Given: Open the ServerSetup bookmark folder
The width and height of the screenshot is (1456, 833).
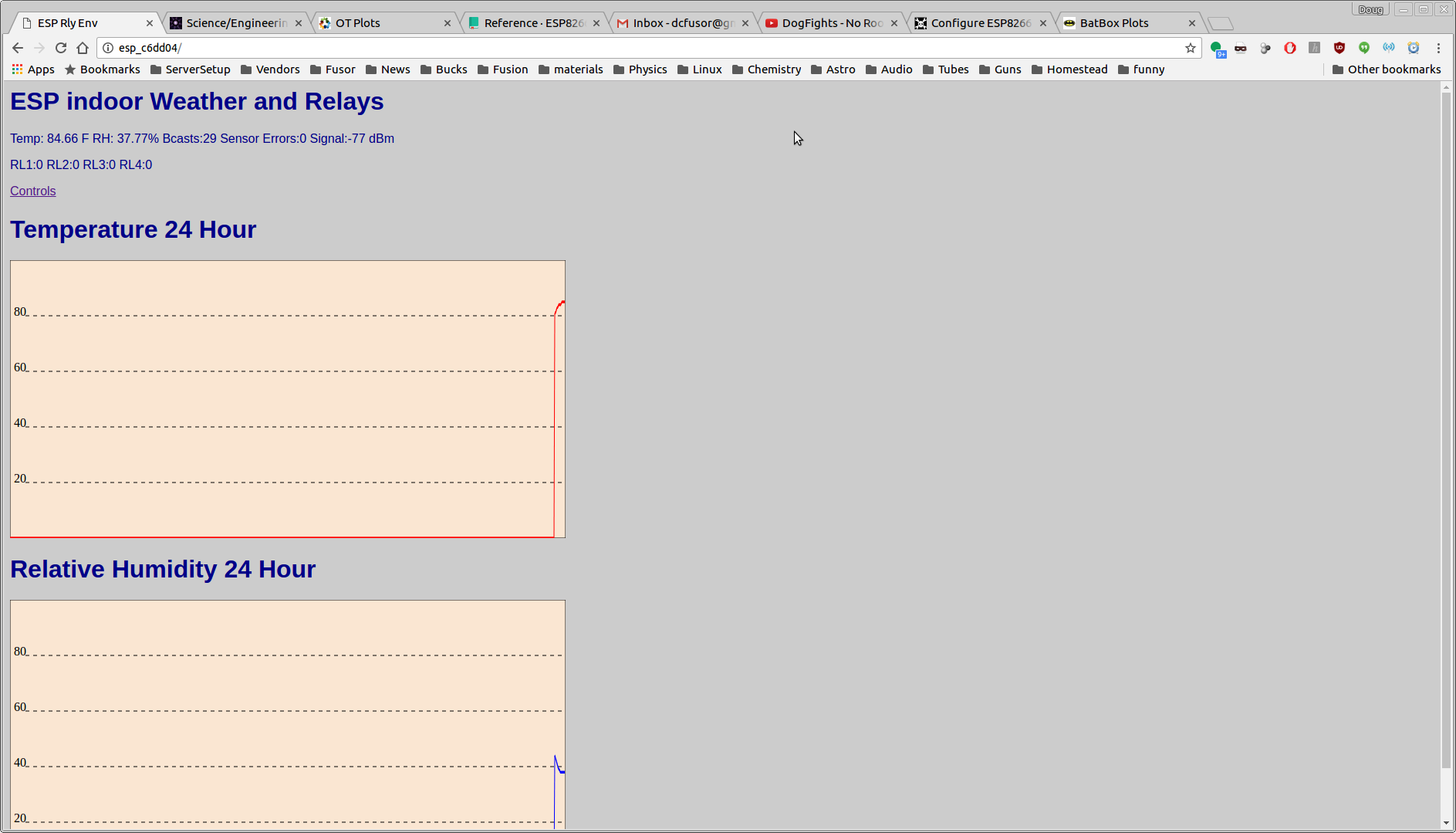Looking at the screenshot, I should (x=191, y=69).
